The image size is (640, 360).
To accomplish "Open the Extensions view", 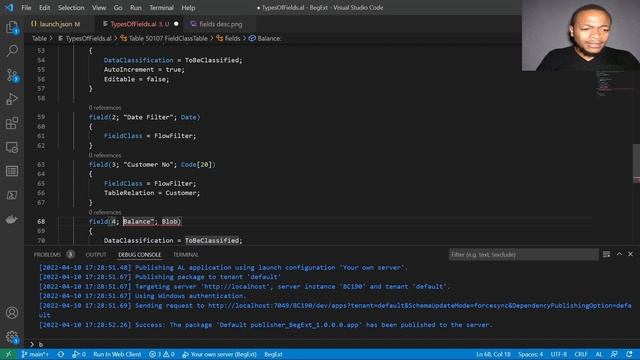I will click(x=12, y=123).
